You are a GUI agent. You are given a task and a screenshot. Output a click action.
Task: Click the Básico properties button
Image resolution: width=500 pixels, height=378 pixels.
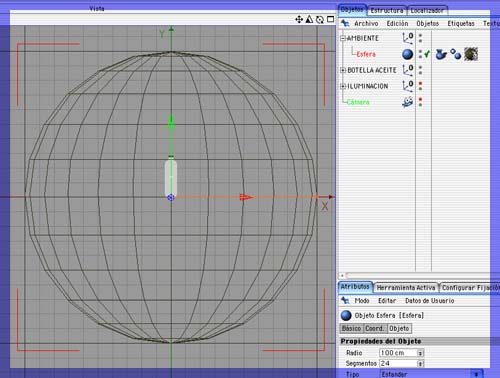pos(351,328)
